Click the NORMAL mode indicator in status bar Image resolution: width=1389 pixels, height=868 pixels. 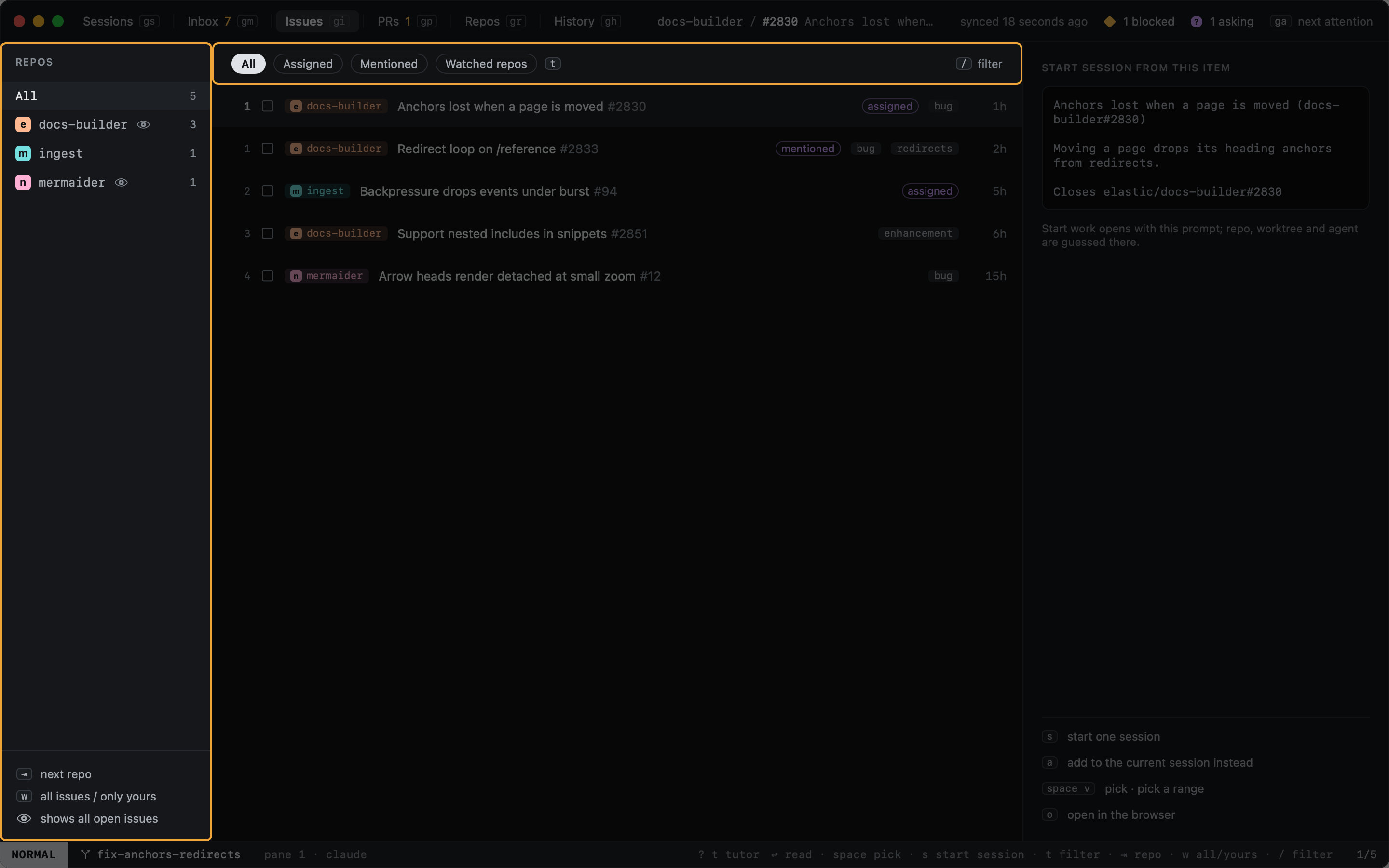pyautogui.click(x=34, y=854)
